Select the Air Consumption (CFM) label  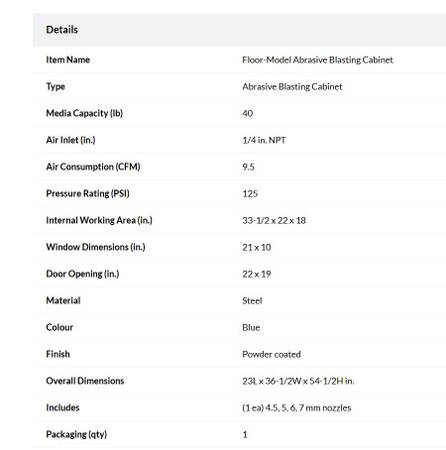(93, 167)
